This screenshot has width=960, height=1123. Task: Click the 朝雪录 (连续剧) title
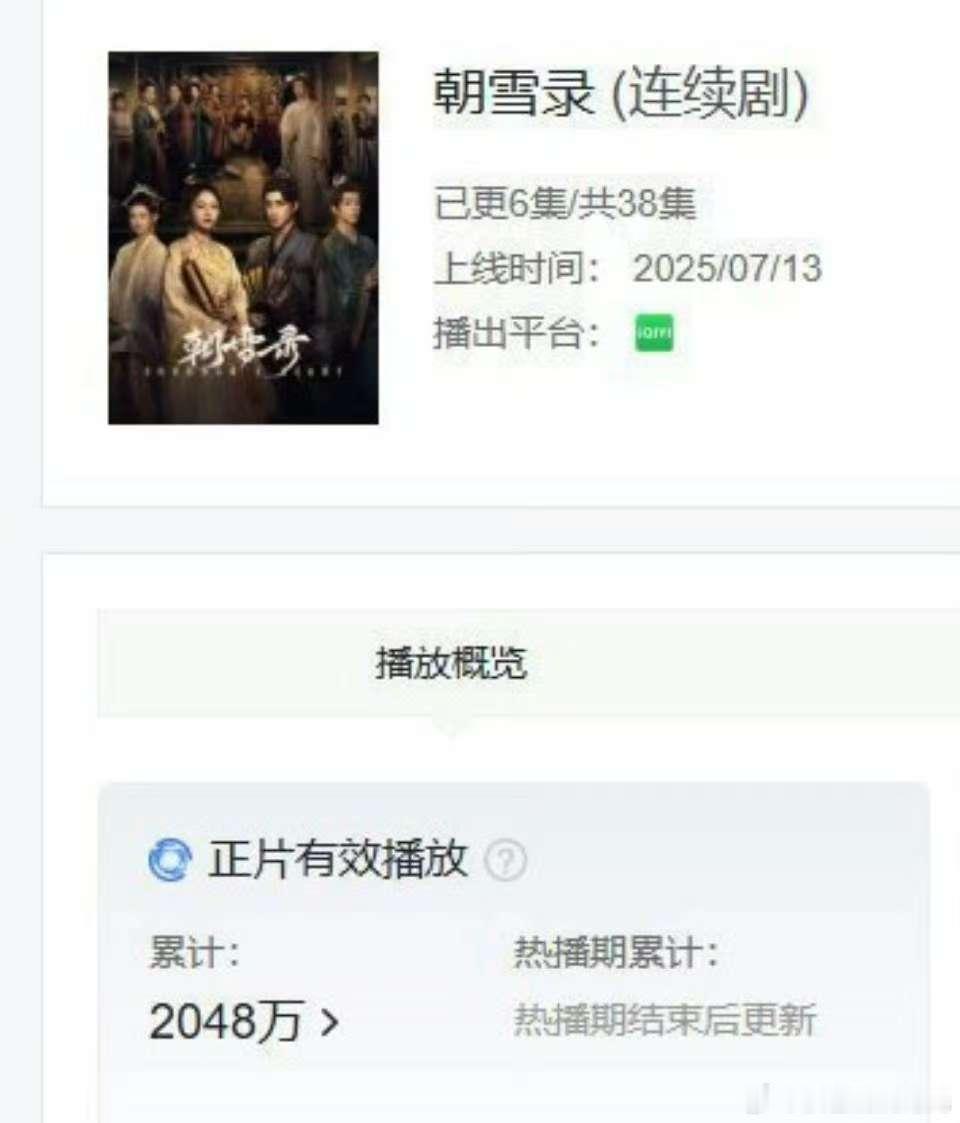[622, 93]
